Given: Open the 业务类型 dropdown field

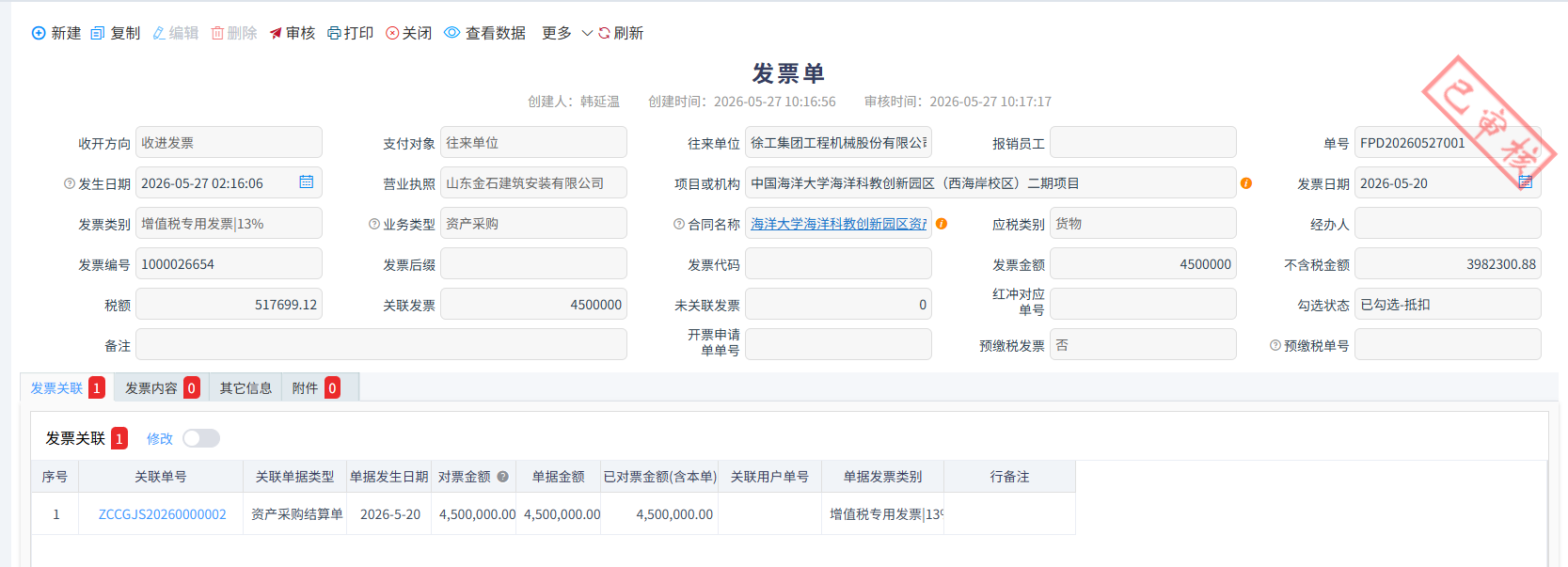Looking at the screenshot, I should (x=533, y=224).
